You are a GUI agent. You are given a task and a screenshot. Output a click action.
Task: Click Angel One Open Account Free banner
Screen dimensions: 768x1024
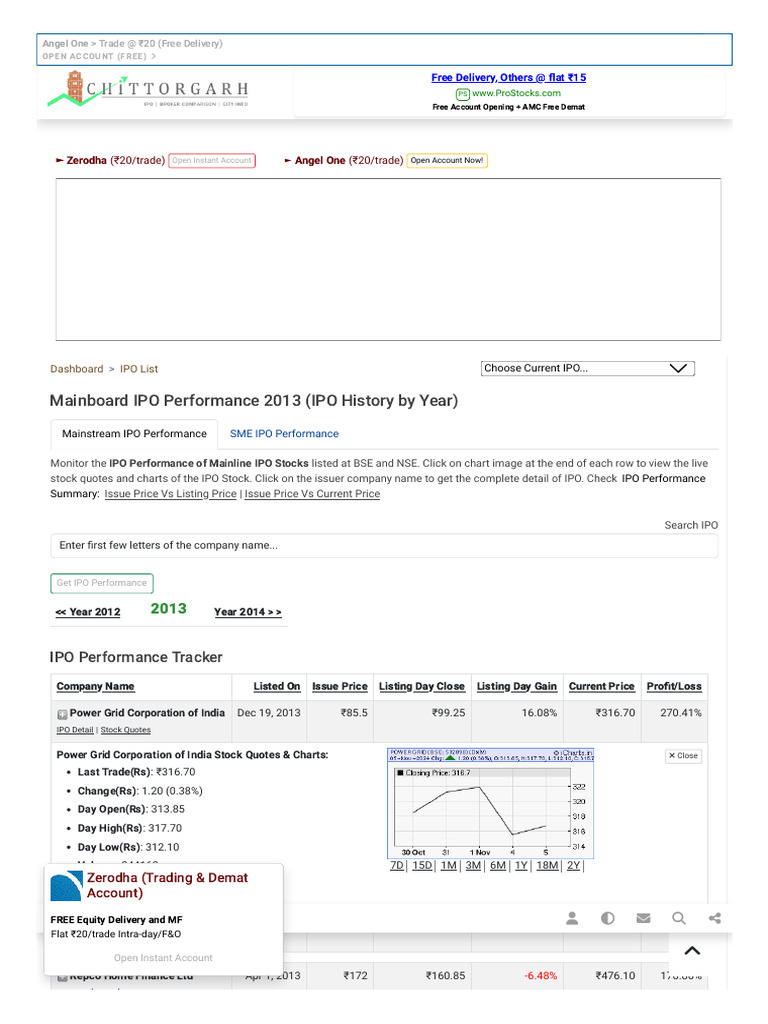pos(384,50)
